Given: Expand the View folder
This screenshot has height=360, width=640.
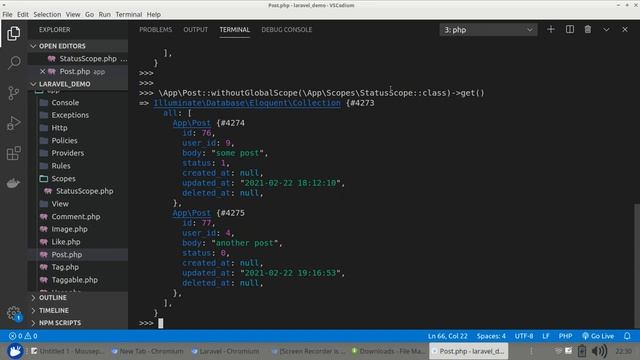Looking at the screenshot, I should 60,204.
